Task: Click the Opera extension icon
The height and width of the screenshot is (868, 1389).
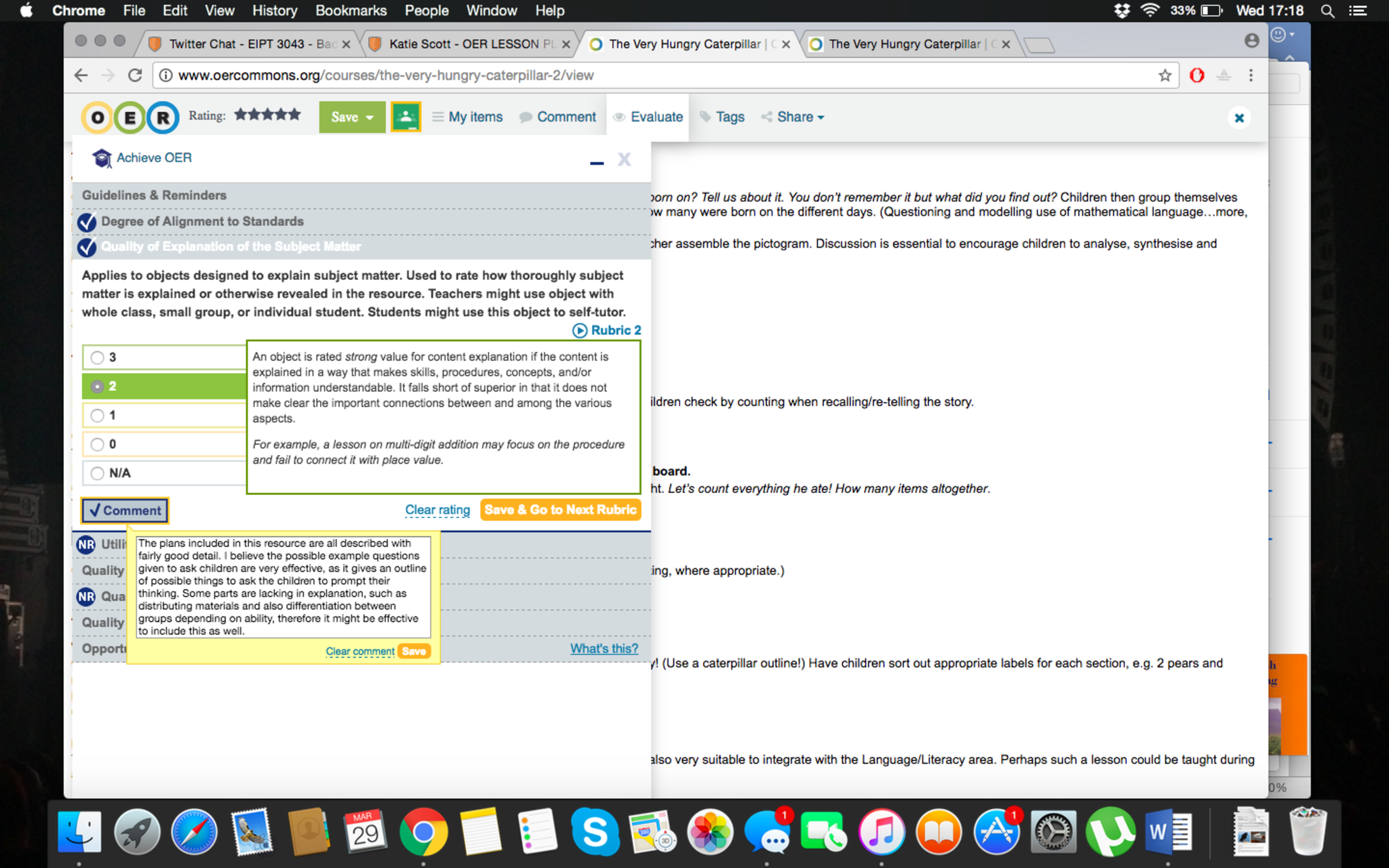Action: tap(1197, 75)
